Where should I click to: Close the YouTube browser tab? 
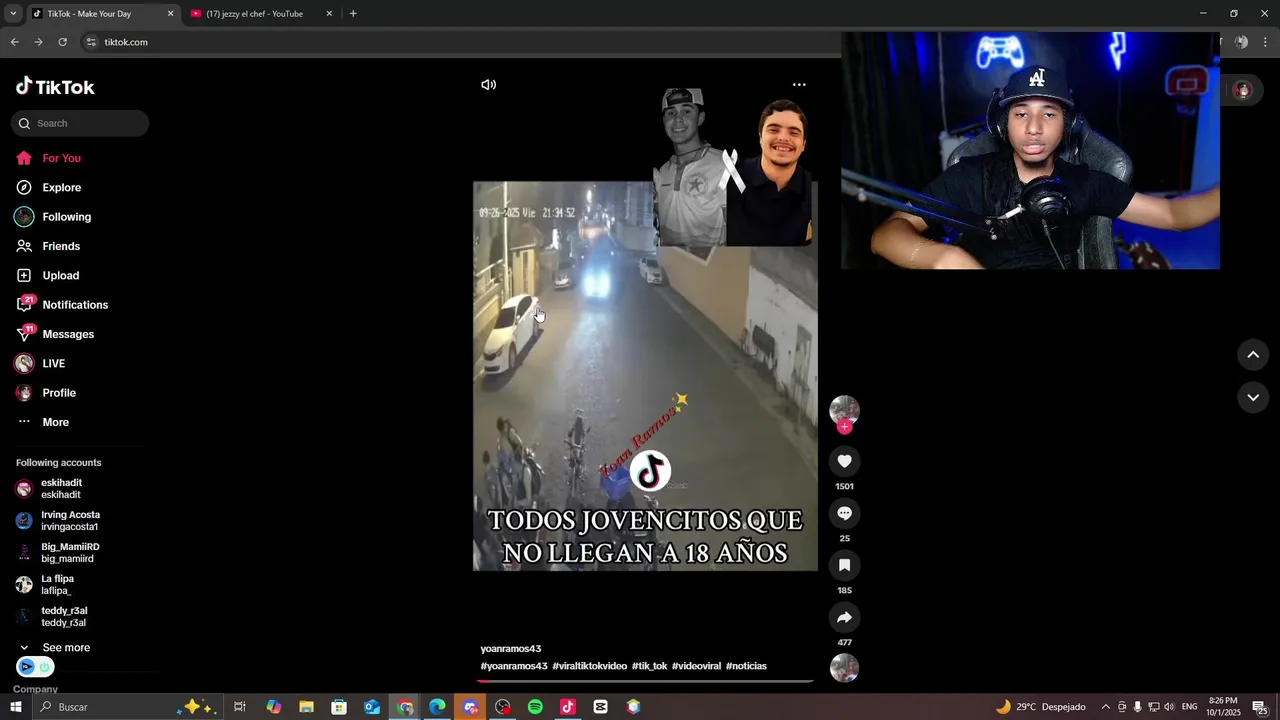pos(329,14)
